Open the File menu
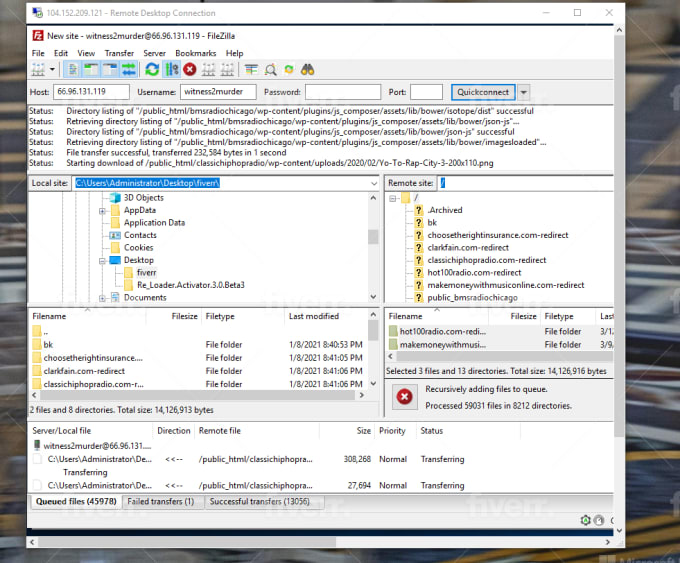Viewport: 680px width, 563px height. pos(38,53)
